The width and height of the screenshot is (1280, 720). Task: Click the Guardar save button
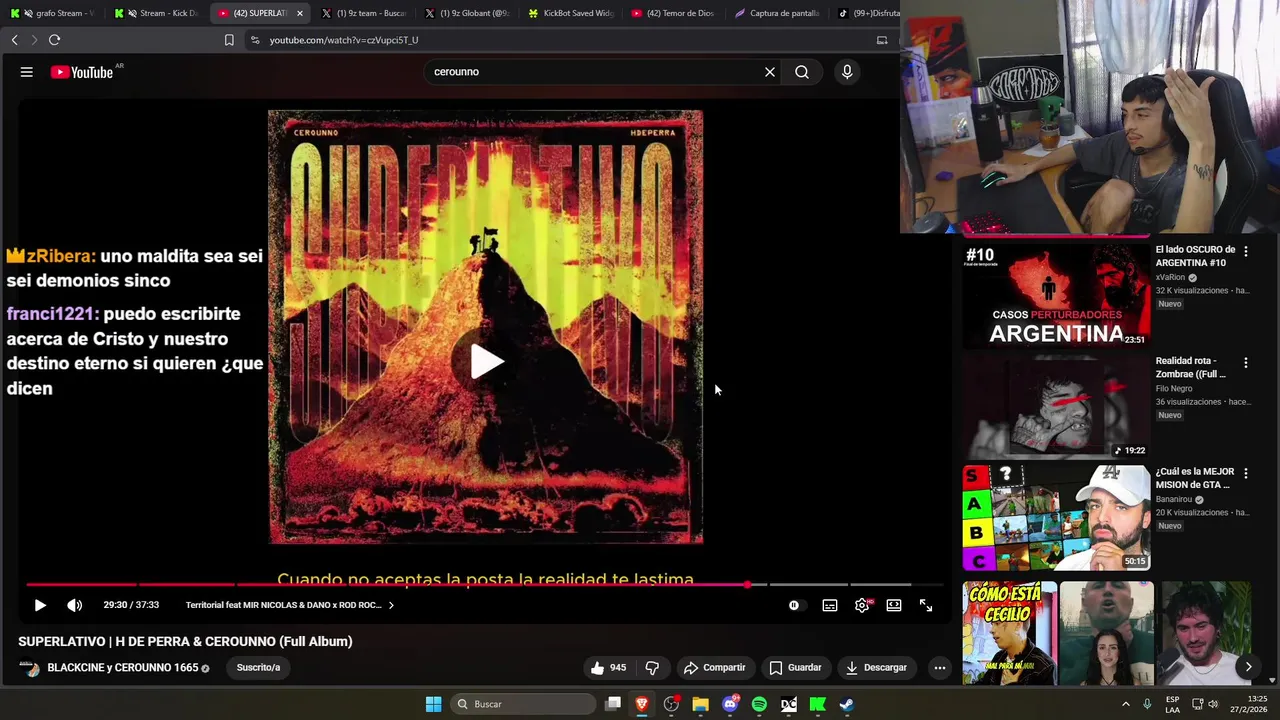(x=795, y=667)
